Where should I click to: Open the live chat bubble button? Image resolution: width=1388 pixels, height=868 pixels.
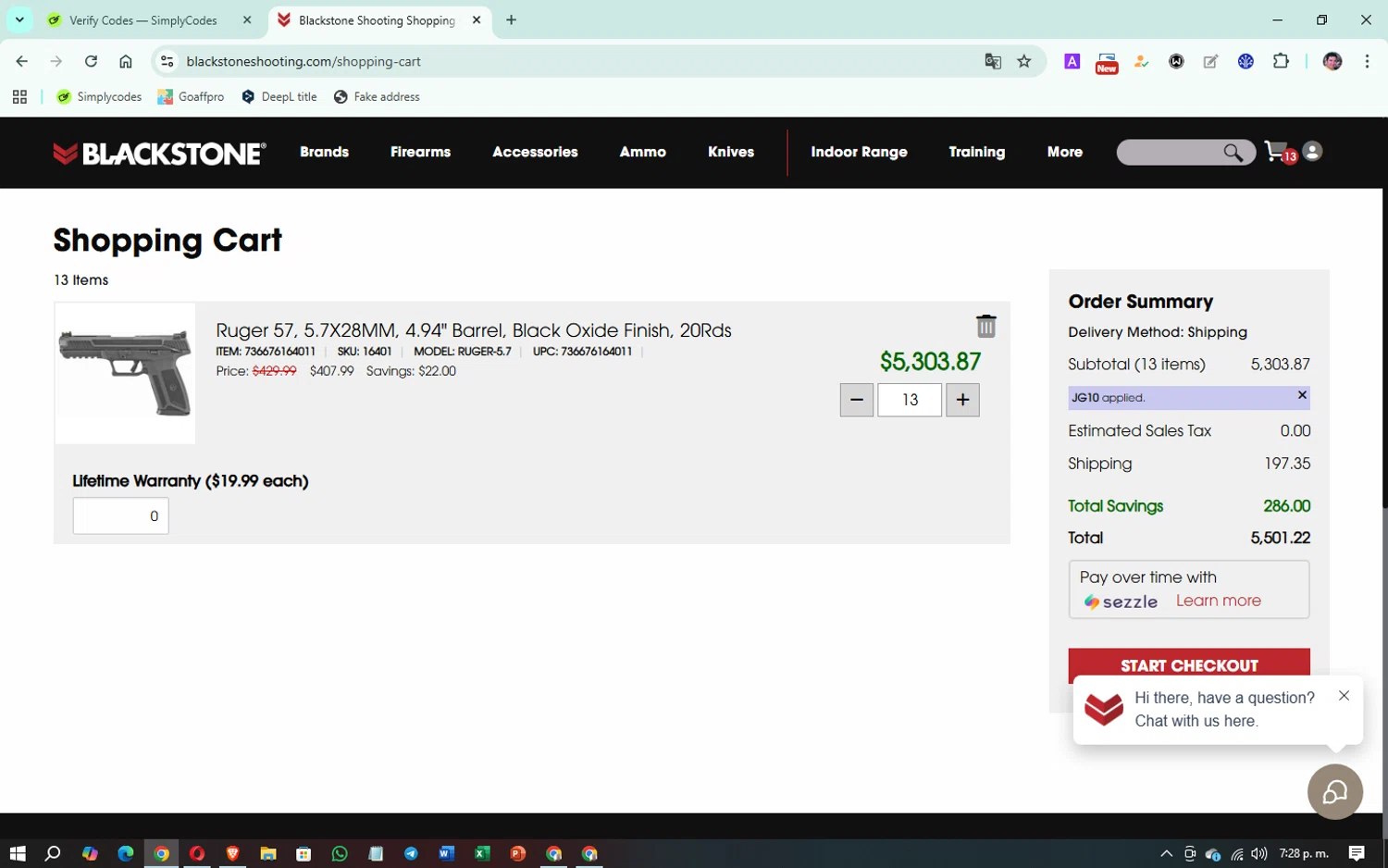coord(1334,792)
